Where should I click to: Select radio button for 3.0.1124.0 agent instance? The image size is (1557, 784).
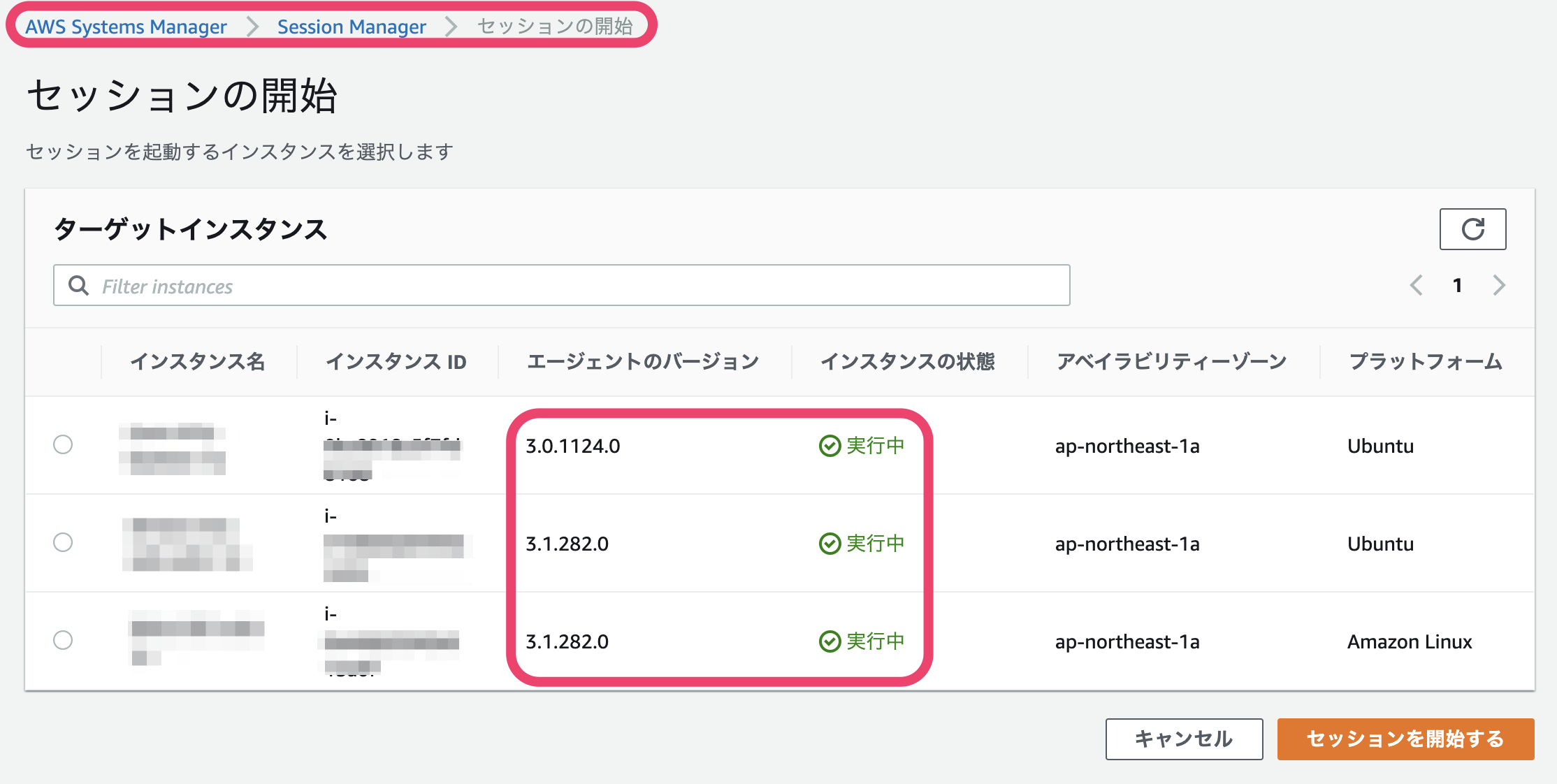point(63,444)
